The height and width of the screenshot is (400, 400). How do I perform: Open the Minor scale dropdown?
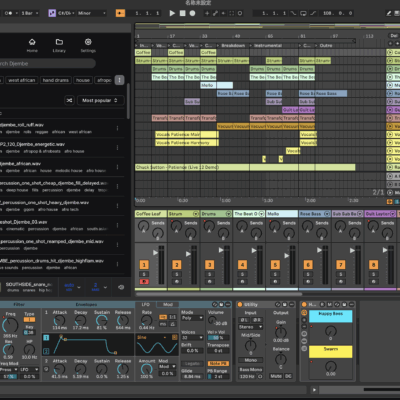point(92,13)
